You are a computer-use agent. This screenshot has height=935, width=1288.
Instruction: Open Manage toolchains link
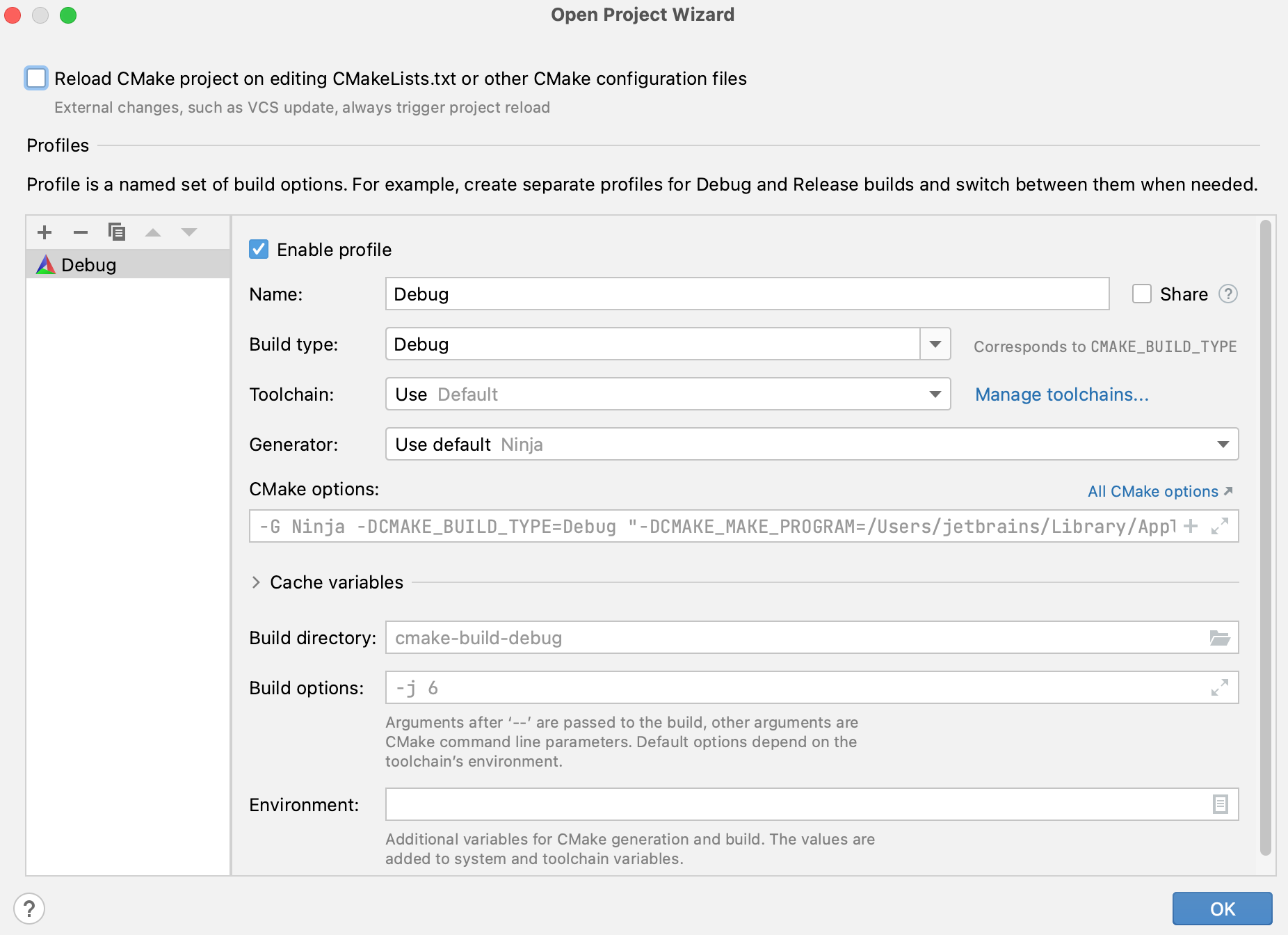[1061, 394]
